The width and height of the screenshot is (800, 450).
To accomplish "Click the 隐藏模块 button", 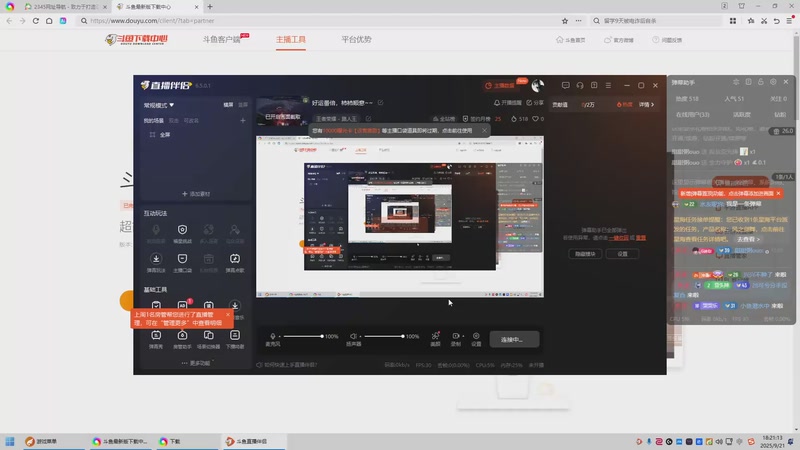I will [x=585, y=254].
